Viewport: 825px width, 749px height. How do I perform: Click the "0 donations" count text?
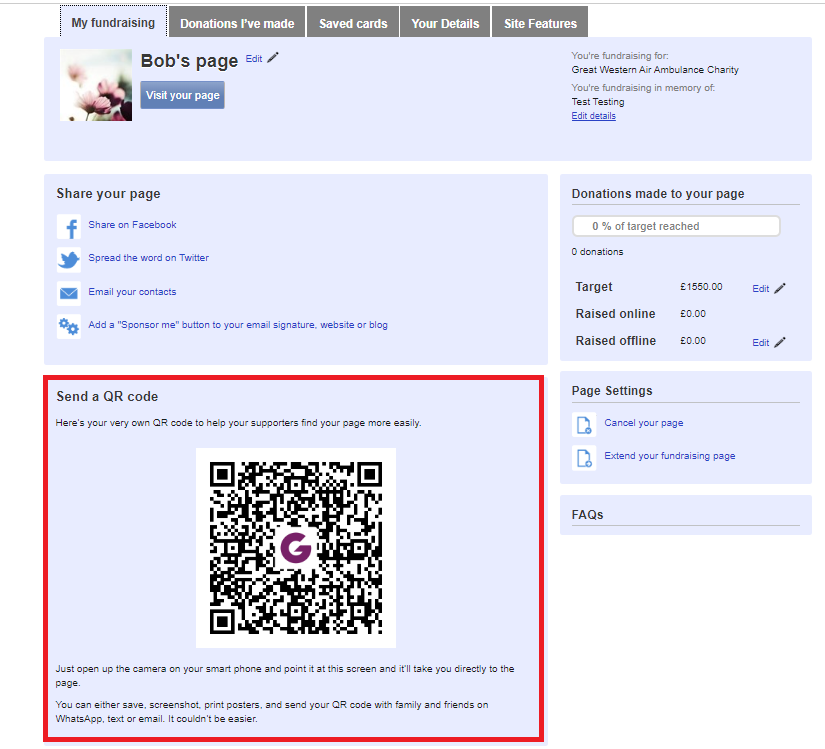tap(597, 252)
